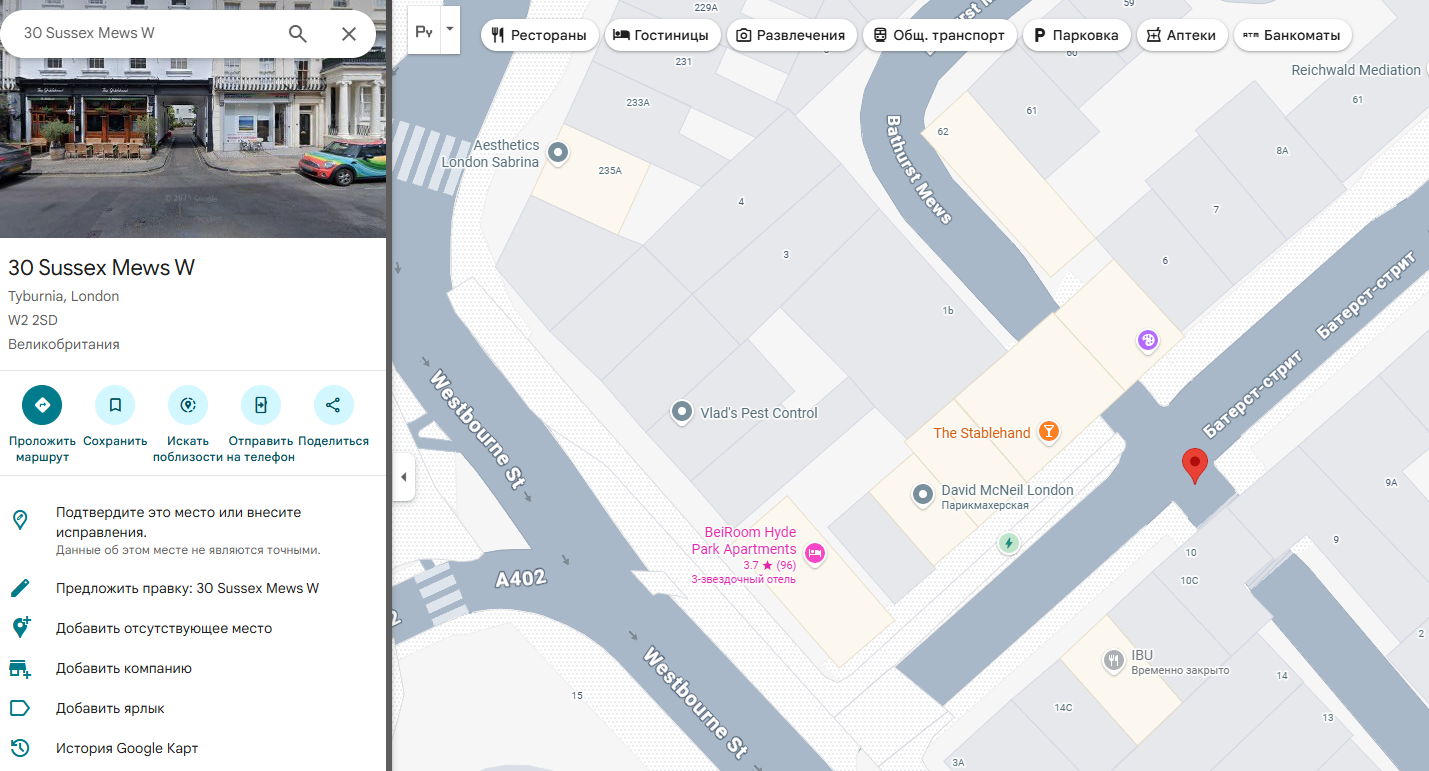Viewport: 1429px width, 771px height.
Task: Show Банкоматы on the map
Action: pyautogui.click(x=1292, y=35)
